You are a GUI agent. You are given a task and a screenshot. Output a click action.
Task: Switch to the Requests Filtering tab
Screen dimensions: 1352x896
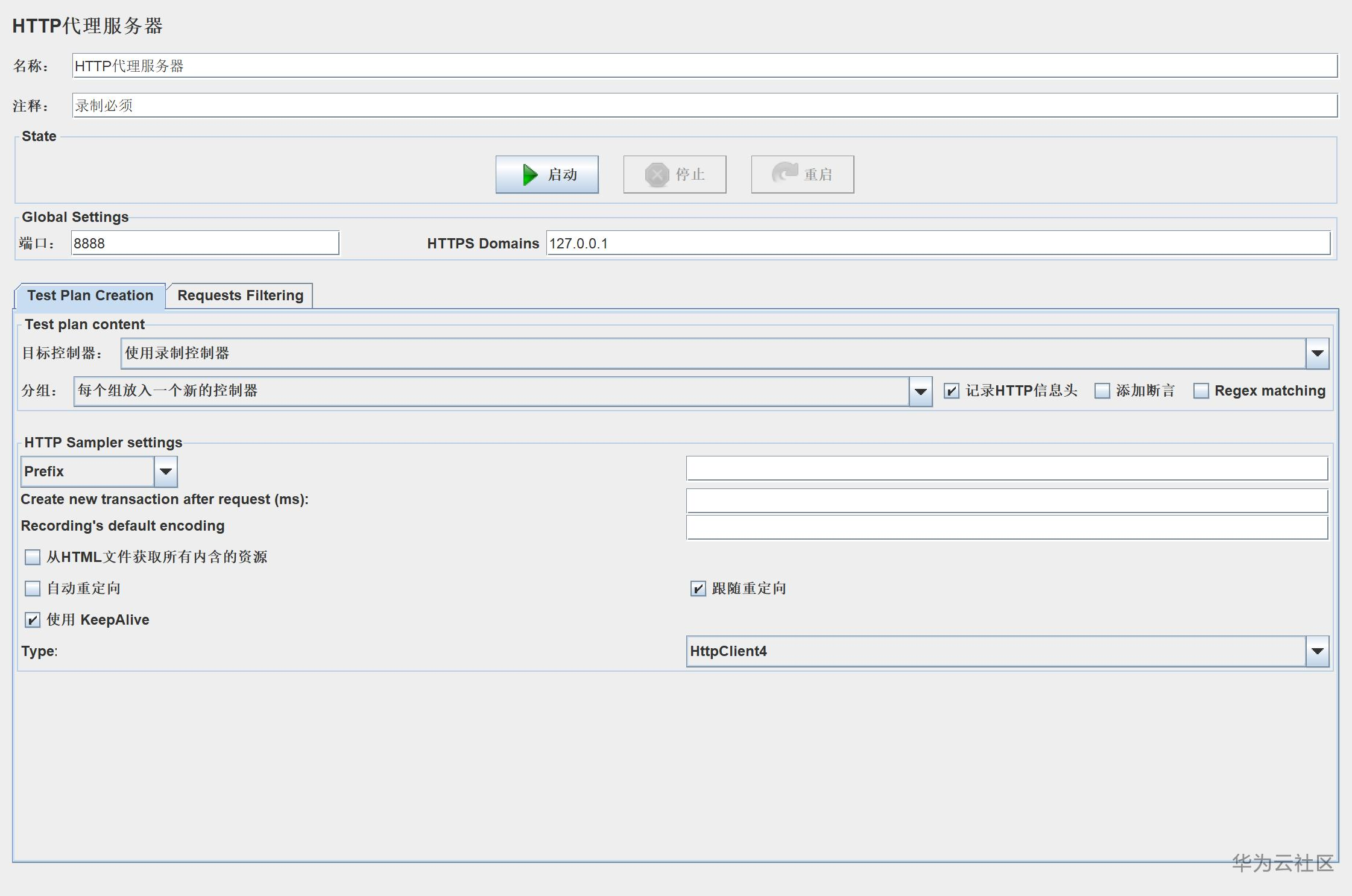(240, 295)
